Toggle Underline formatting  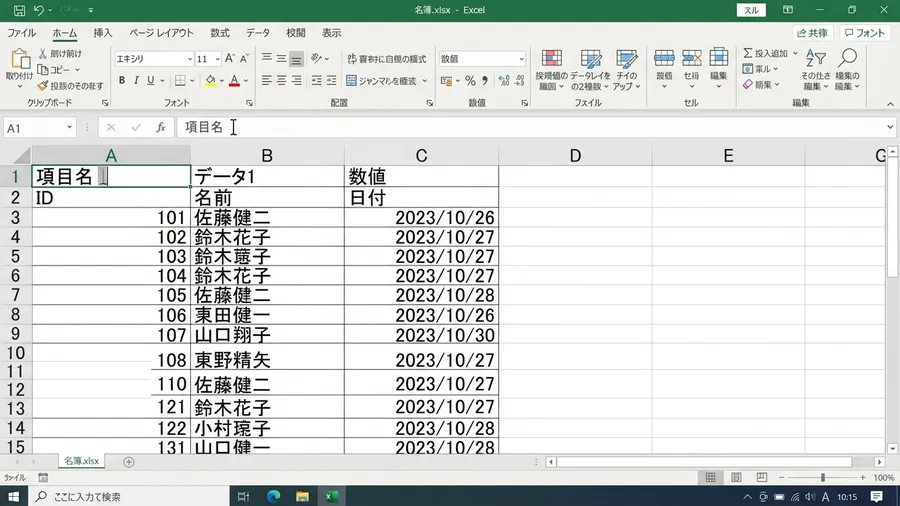pyautogui.click(x=150, y=80)
